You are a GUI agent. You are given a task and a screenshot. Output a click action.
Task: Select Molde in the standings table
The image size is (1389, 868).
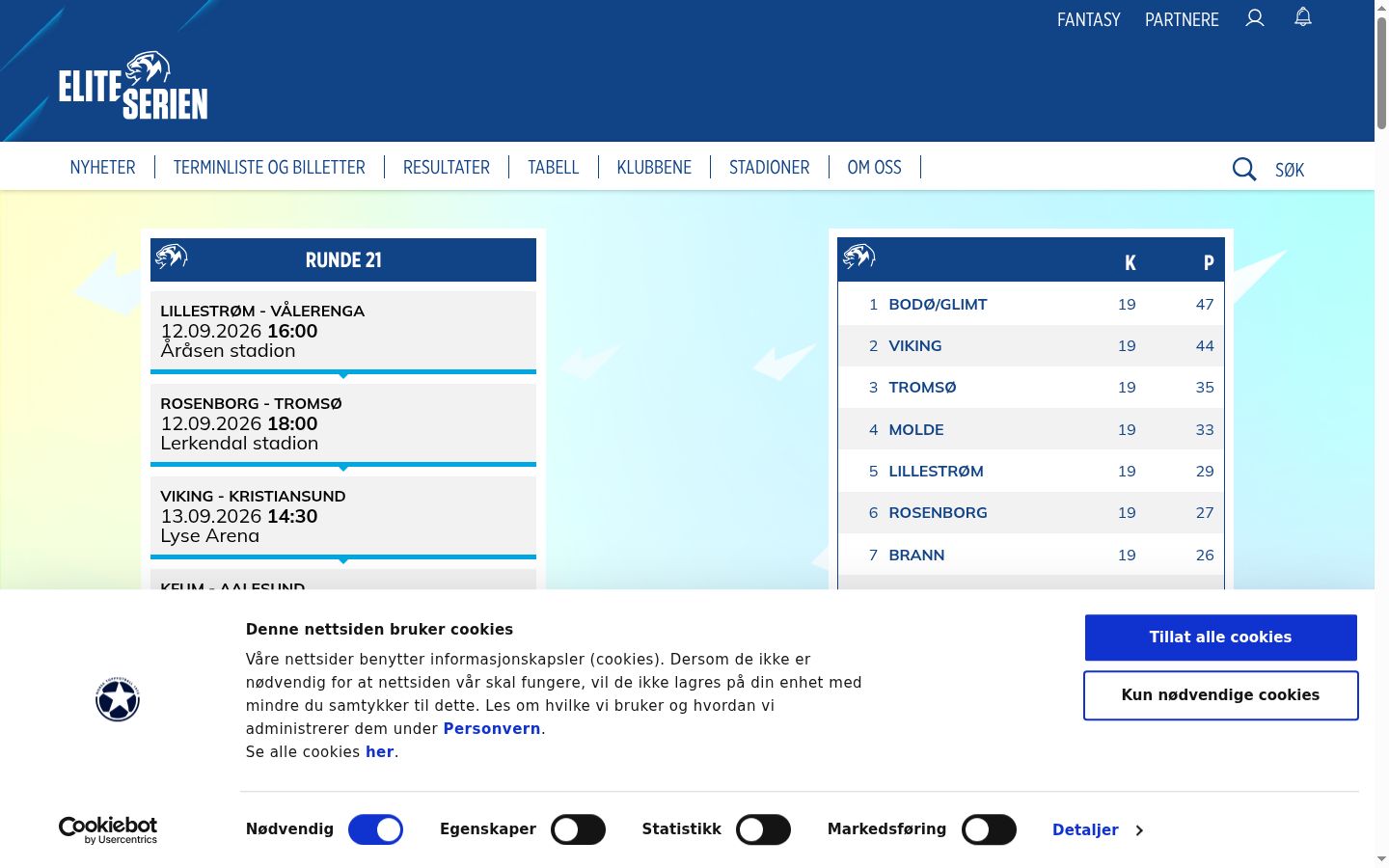click(916, 429)
